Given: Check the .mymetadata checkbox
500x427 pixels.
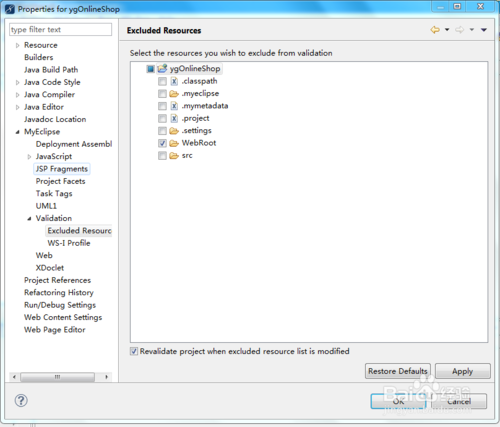Looking at the screenshot, I should (x=162, y=106).
